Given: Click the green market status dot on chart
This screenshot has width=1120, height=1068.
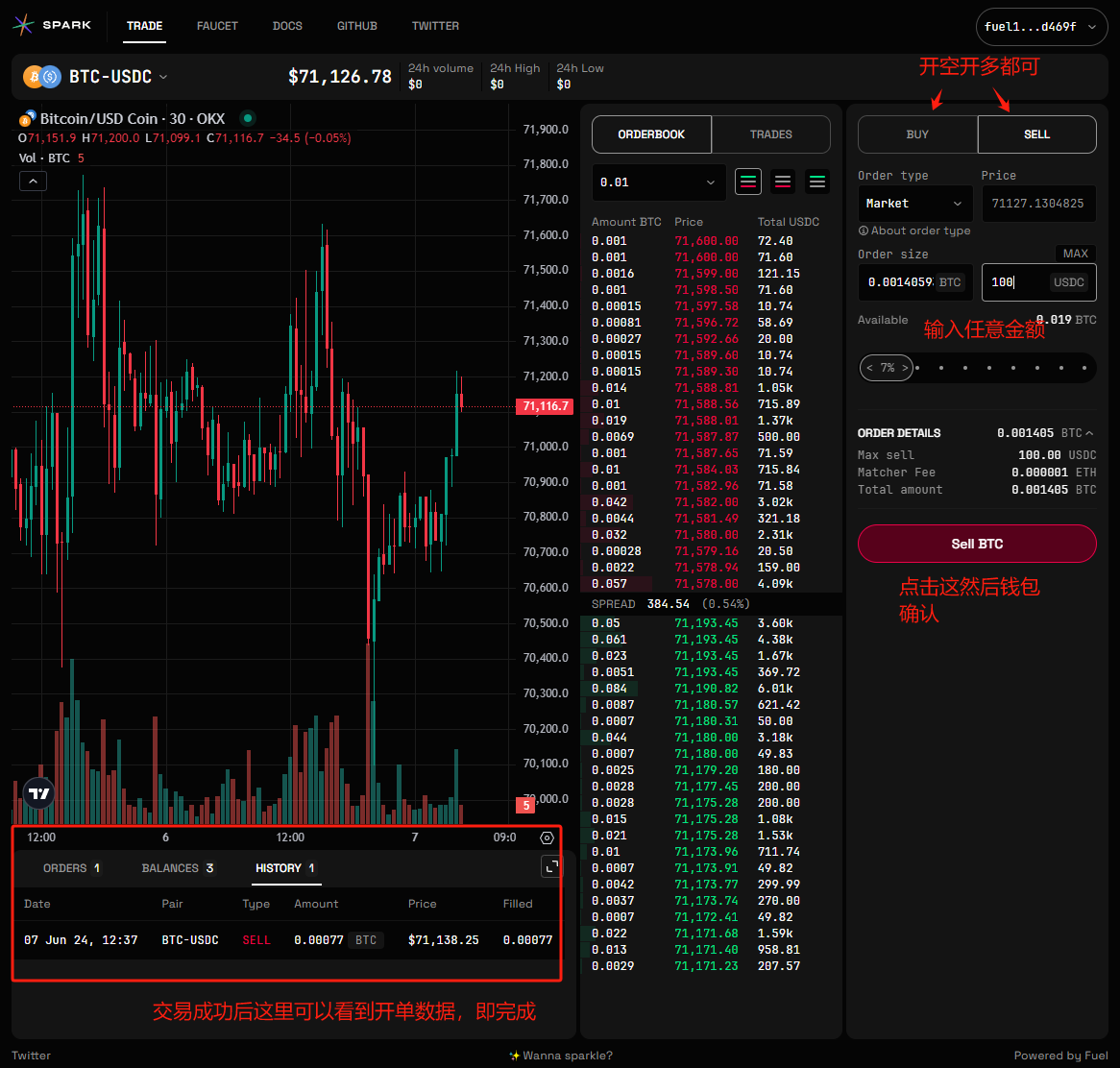Looking at the screenshot, I should pos(248,118).
